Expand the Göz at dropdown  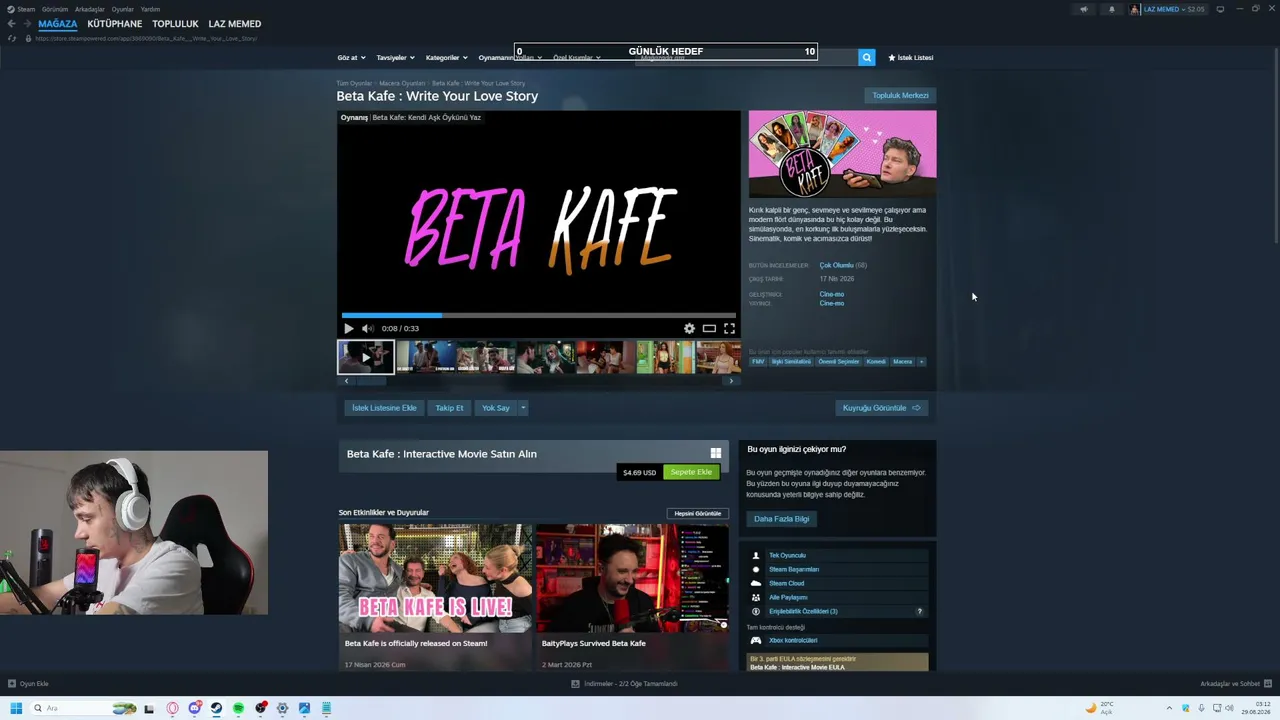[x=351, y=58]
